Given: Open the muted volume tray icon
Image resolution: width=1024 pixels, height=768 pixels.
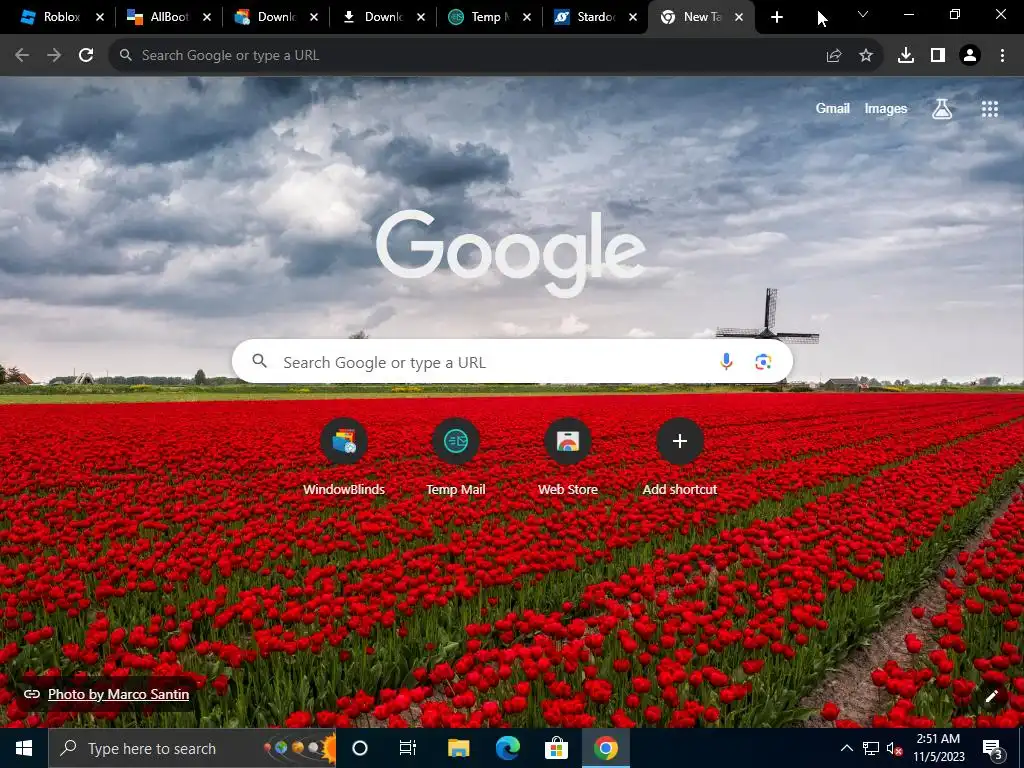Looking at the screenshot, I should coord(894,748).
